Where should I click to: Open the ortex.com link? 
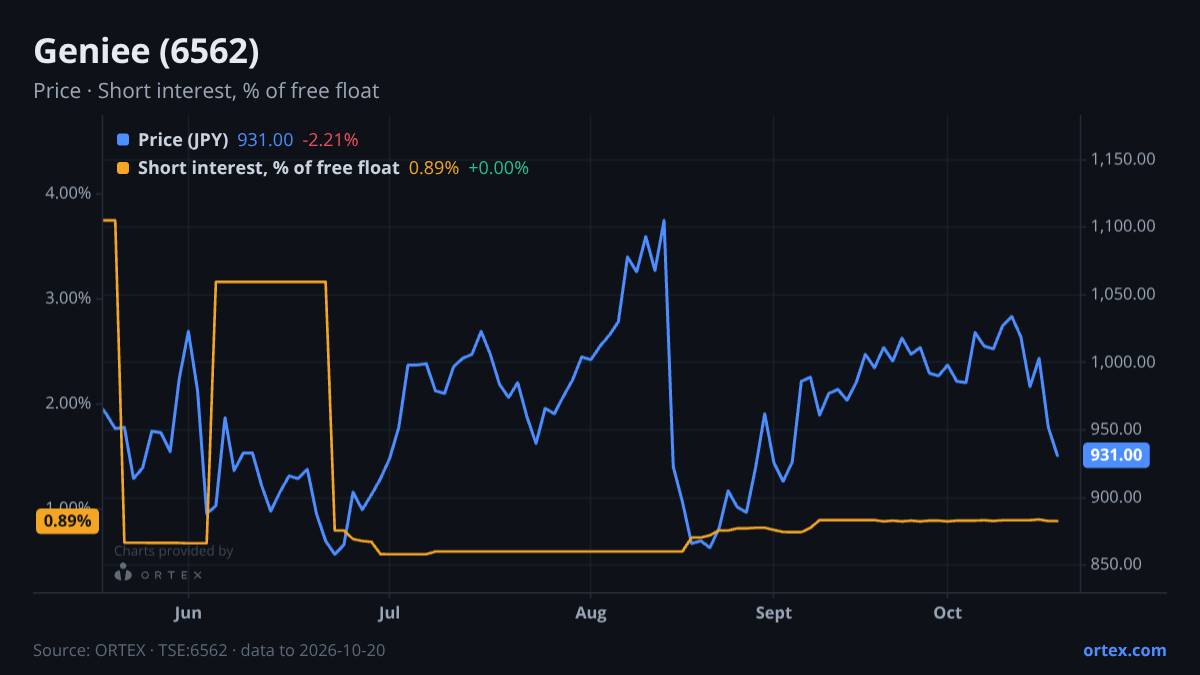(1125, 650)
